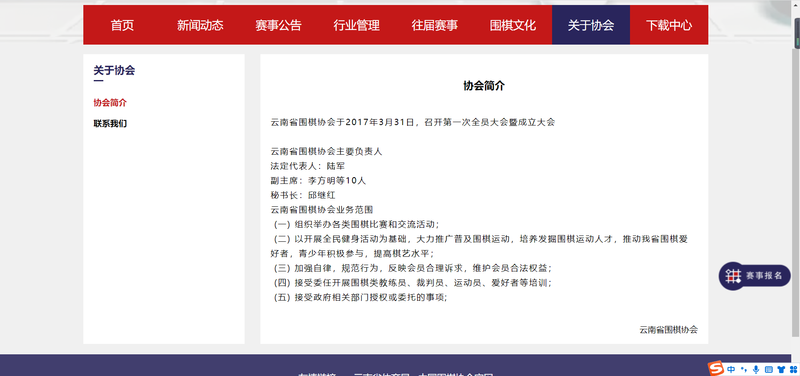
Task: Click the shirt skin icon in the IME bar
Action: pyautogui.click(x=781, y=369)
